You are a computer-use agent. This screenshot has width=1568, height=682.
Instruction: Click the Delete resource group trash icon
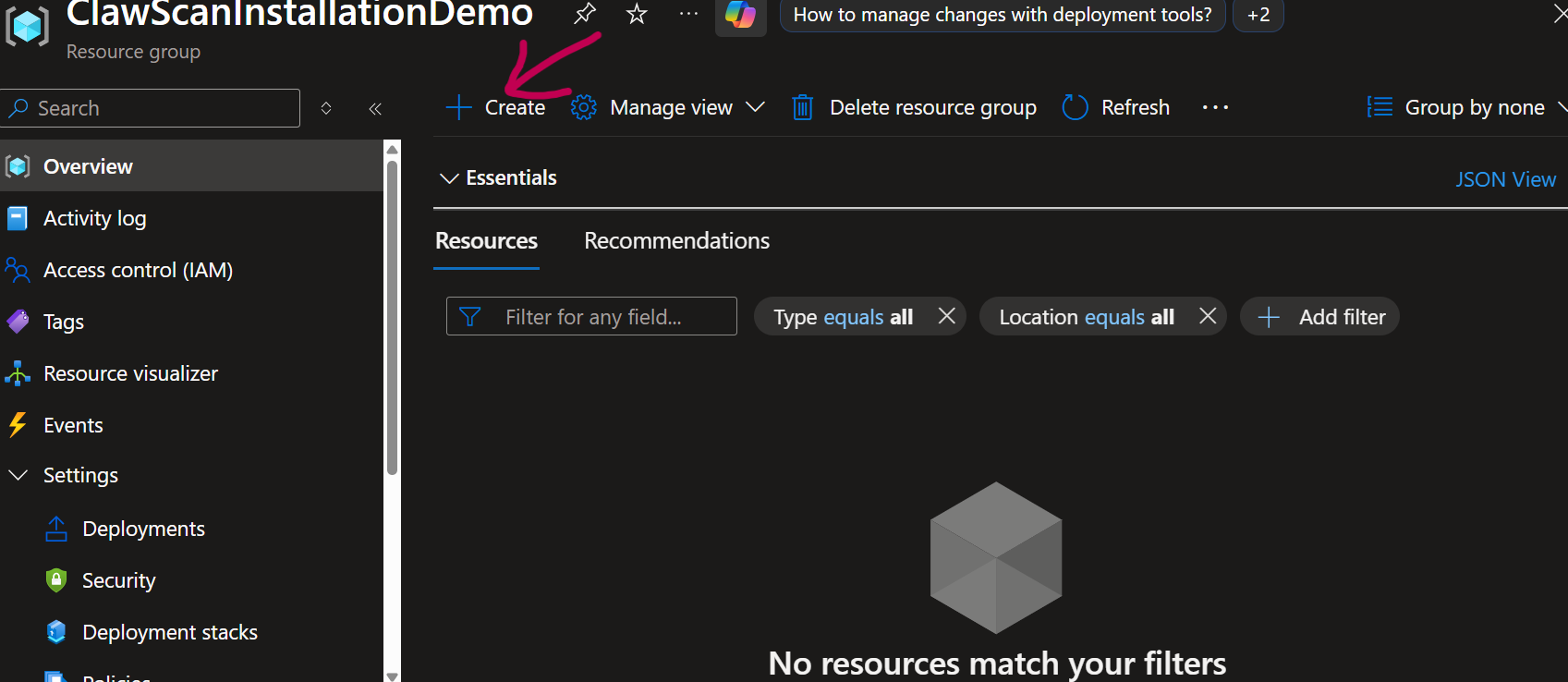pyautogui.click(x=802, y=108)
